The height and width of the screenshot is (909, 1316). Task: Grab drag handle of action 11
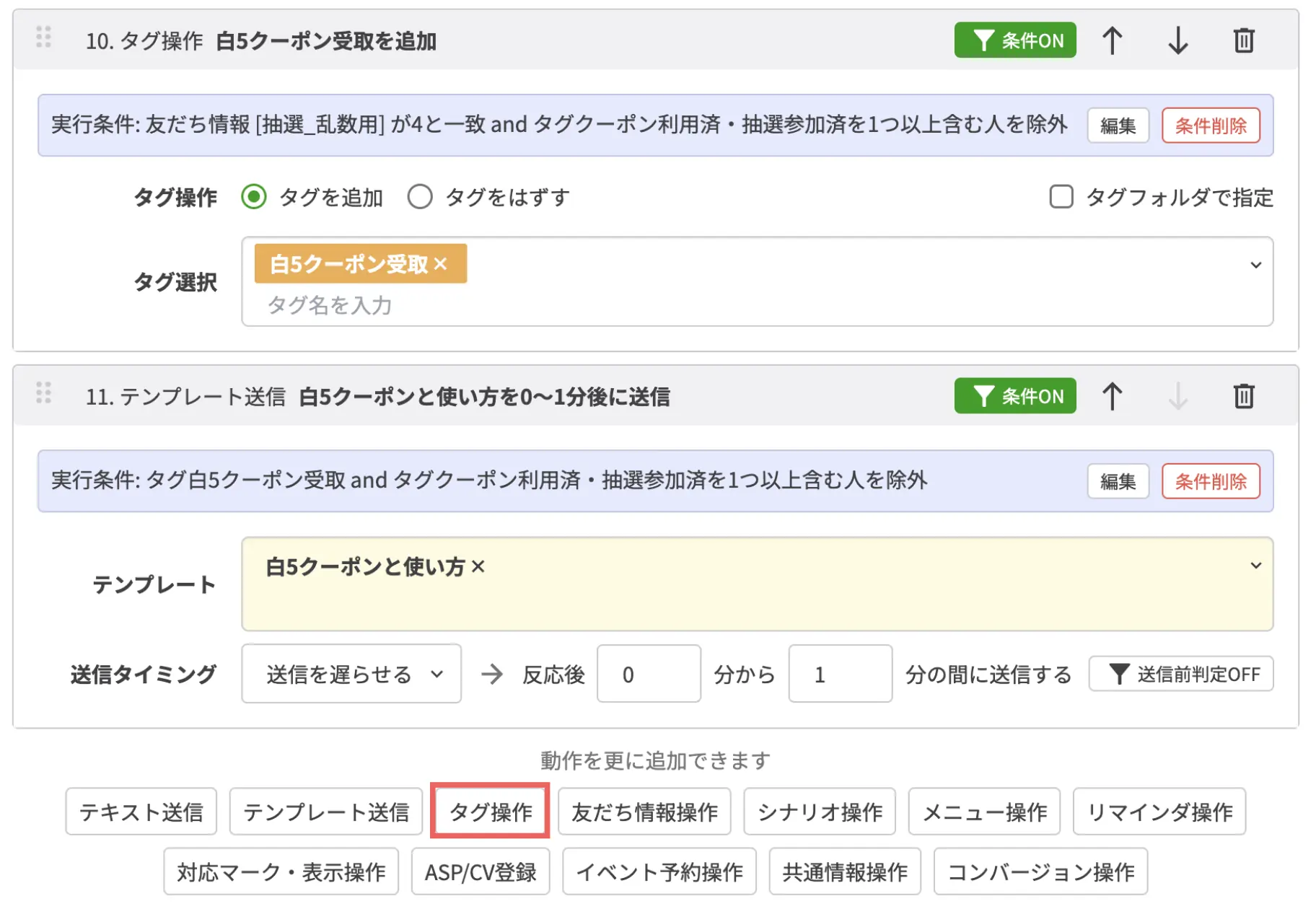44,392
